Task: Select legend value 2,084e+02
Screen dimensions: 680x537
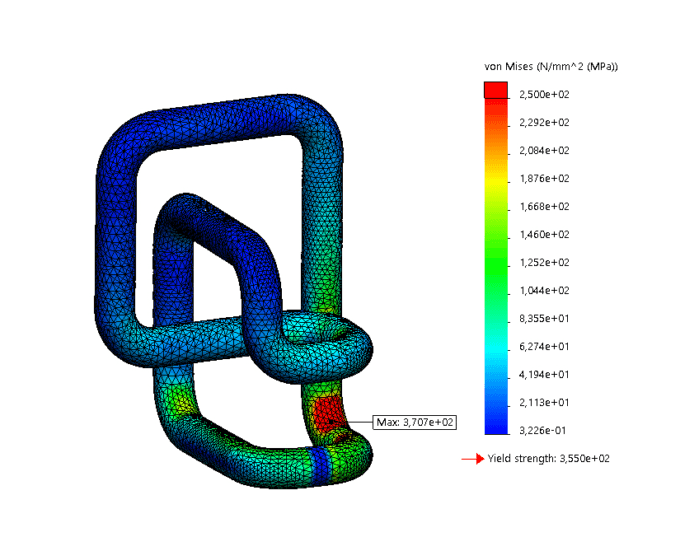Action: 544,151
